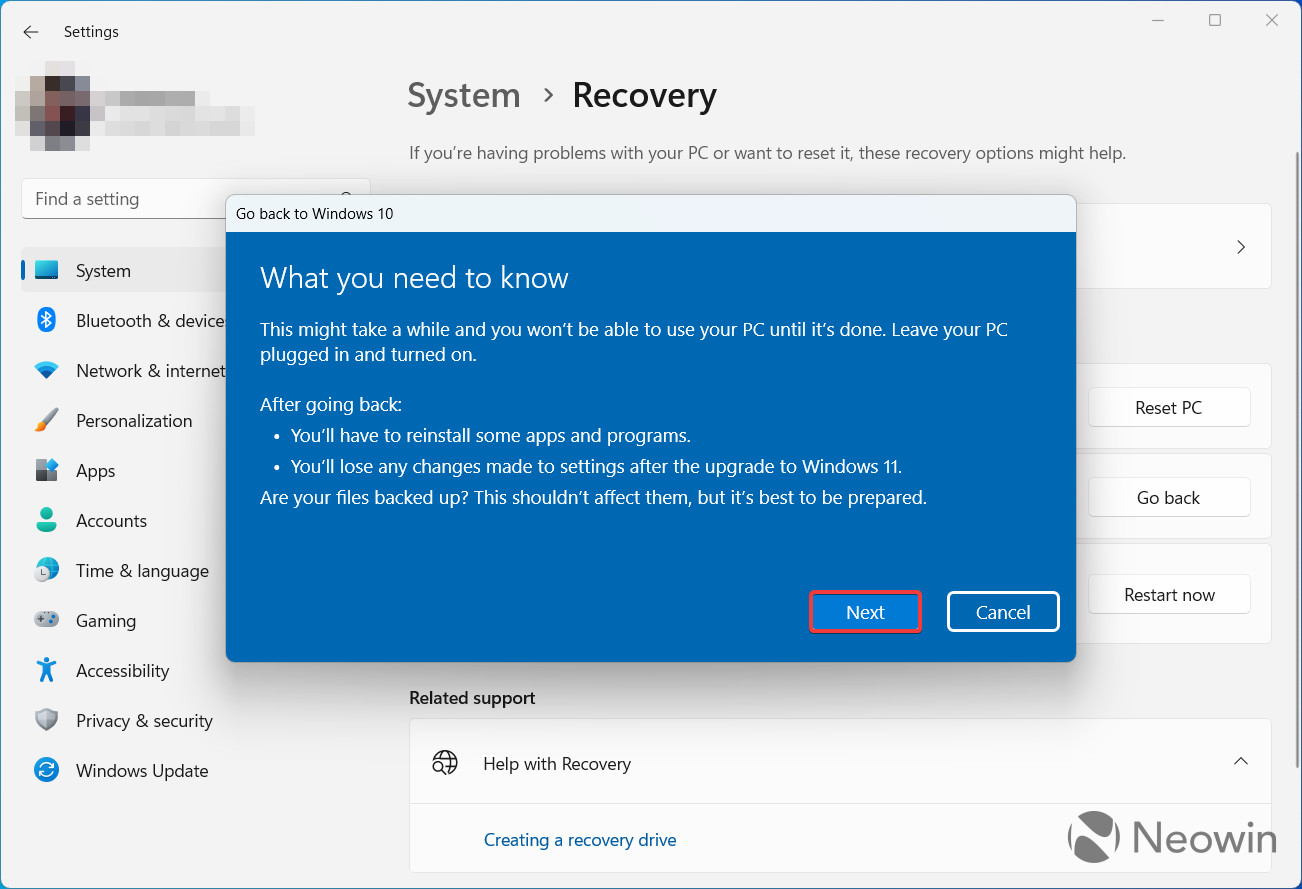
Task: Click the Personalization paintbrush icon
Action: pos(47,421)
